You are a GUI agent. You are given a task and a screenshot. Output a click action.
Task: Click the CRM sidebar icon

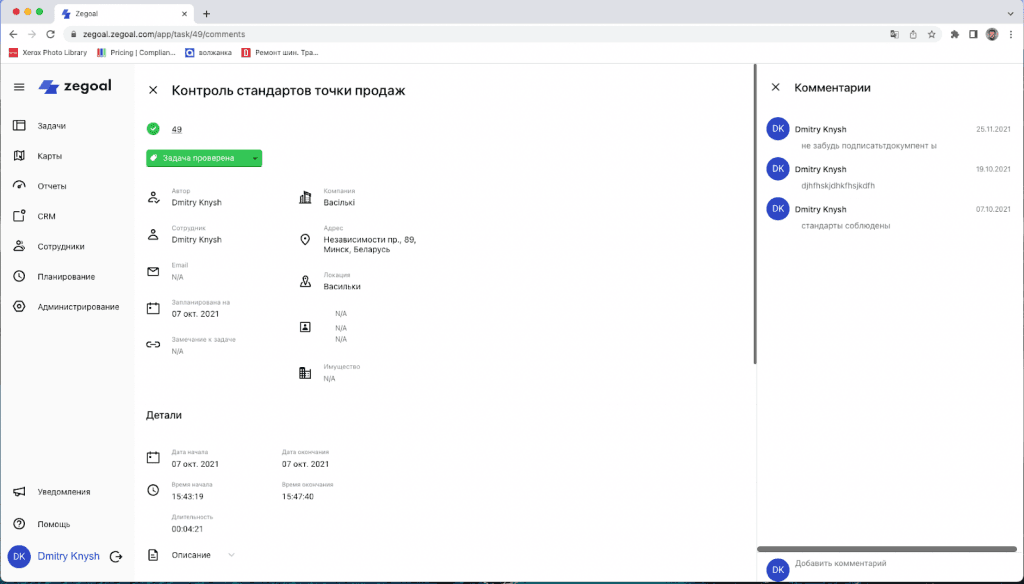pos(19,216)
